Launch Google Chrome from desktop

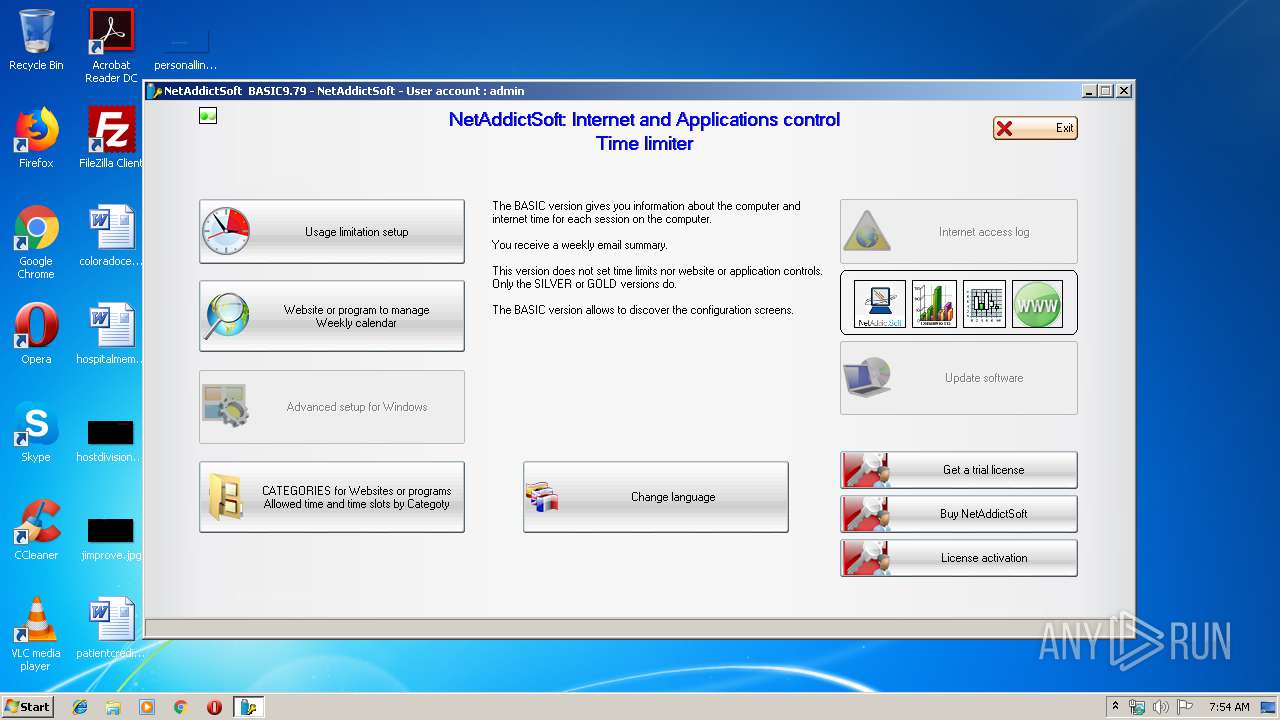[36, 241]
